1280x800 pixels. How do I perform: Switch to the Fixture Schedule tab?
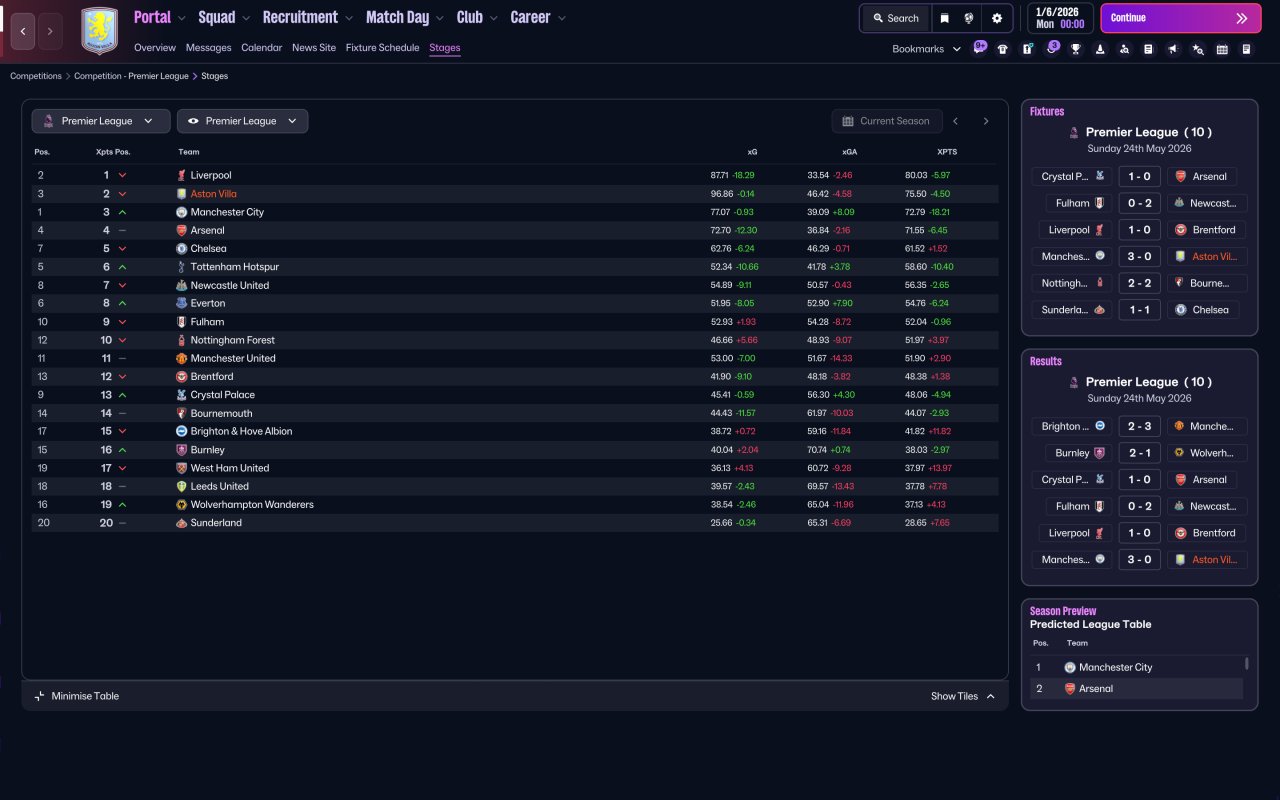[383, 48]
